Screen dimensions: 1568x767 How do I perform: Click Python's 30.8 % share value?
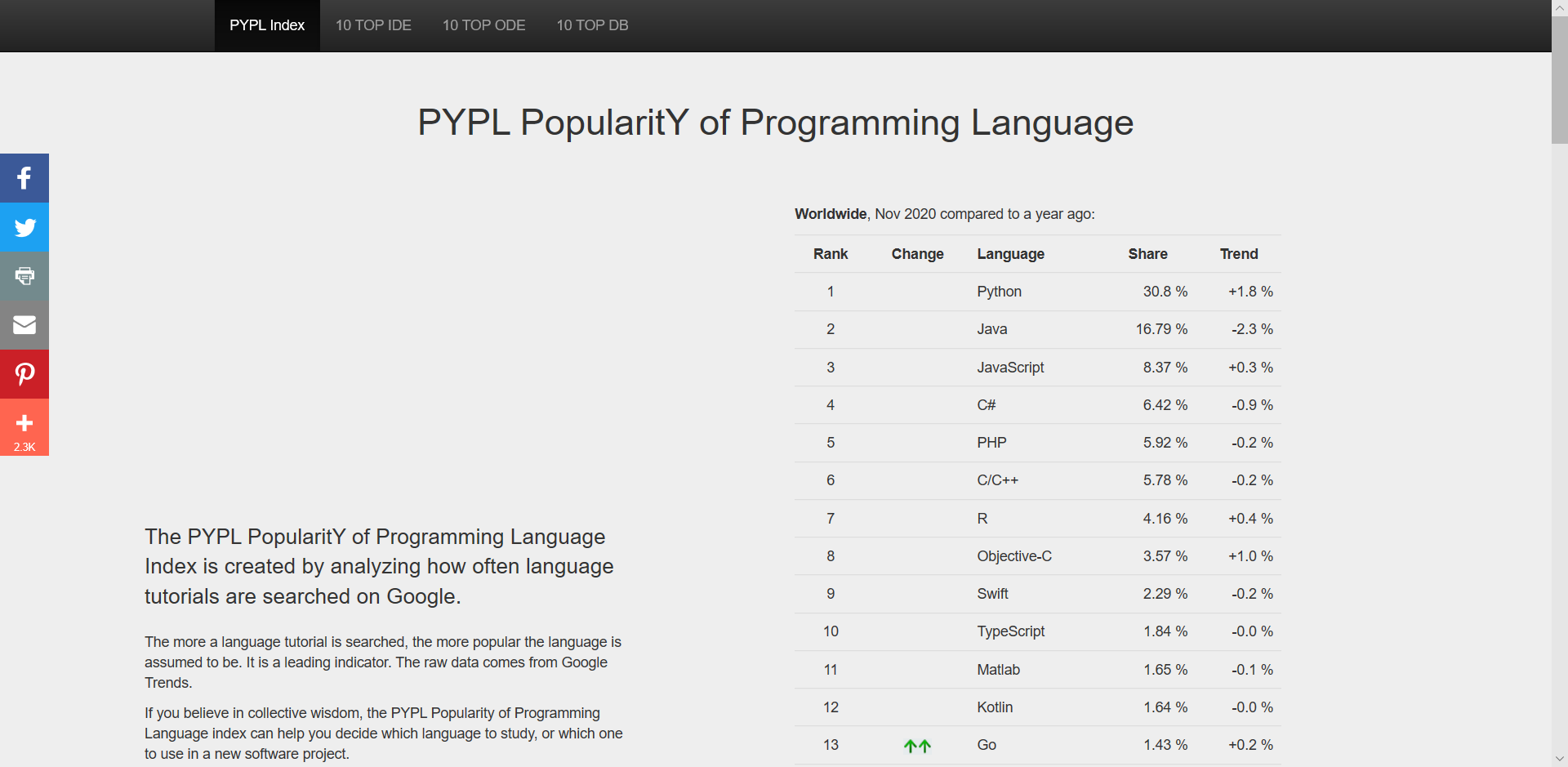pyautogui.click(x=1165, y=292)
